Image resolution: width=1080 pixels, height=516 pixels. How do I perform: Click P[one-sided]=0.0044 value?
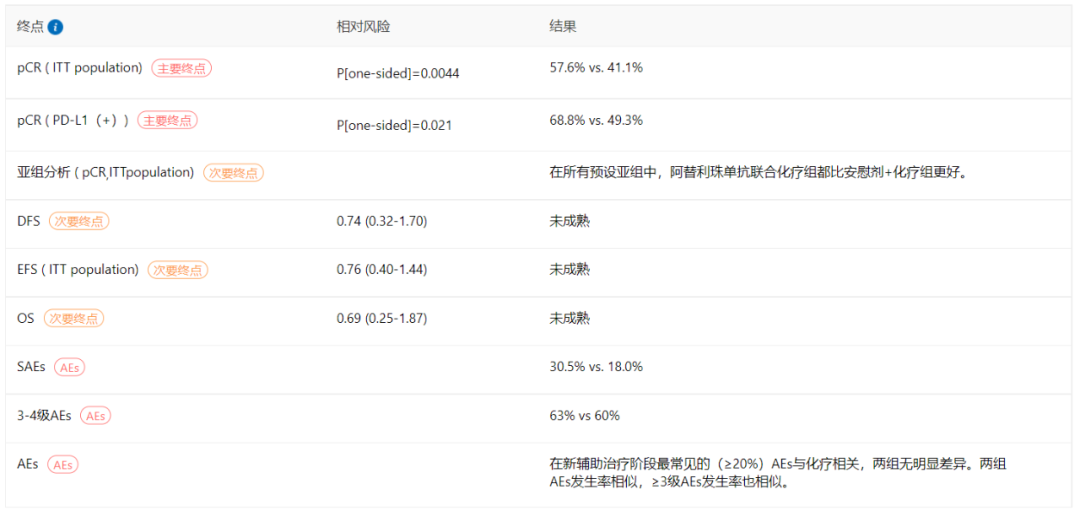pyautogui.click(x=397, y=73)
